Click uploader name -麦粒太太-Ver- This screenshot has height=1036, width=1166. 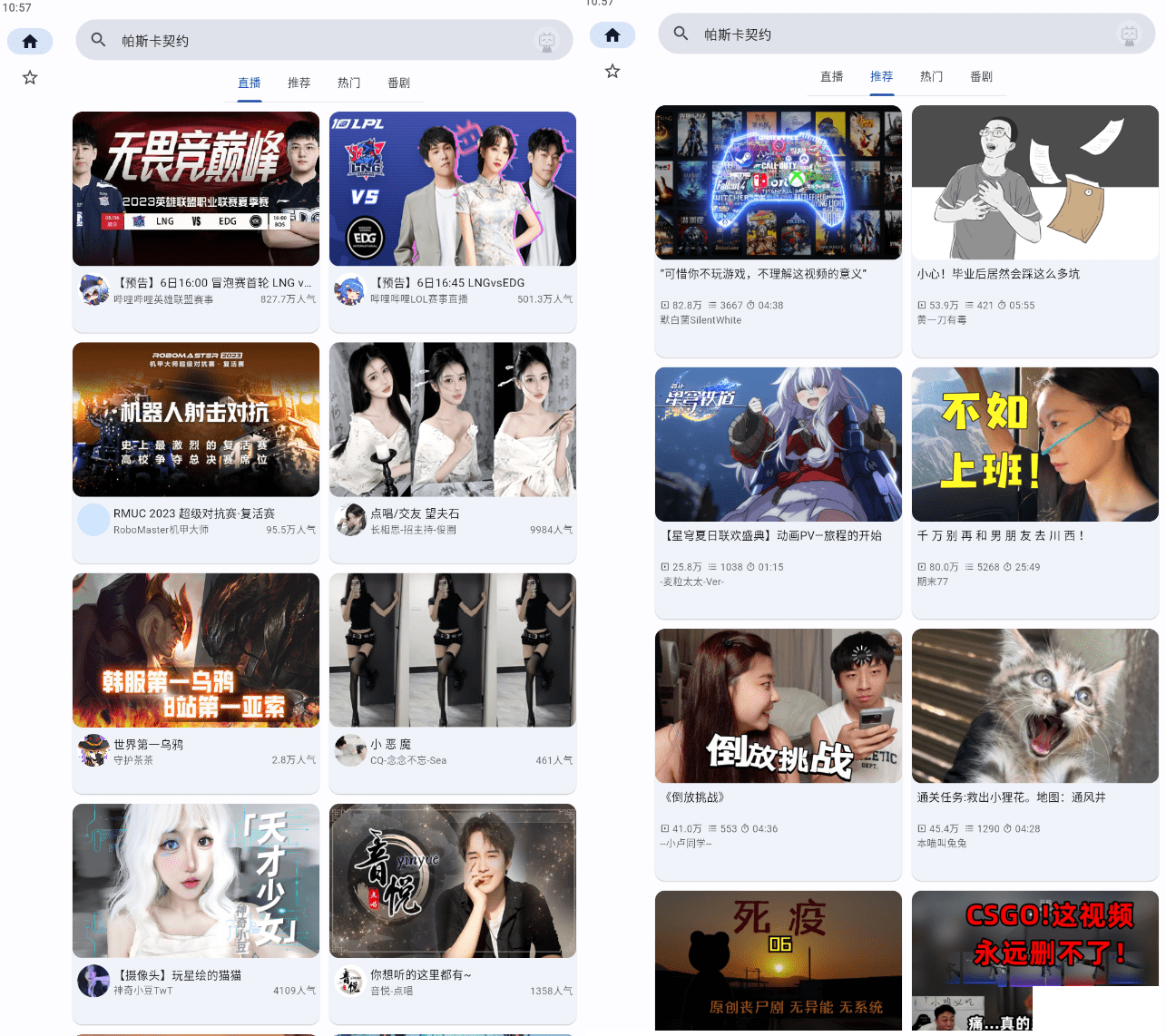[691, 582]
